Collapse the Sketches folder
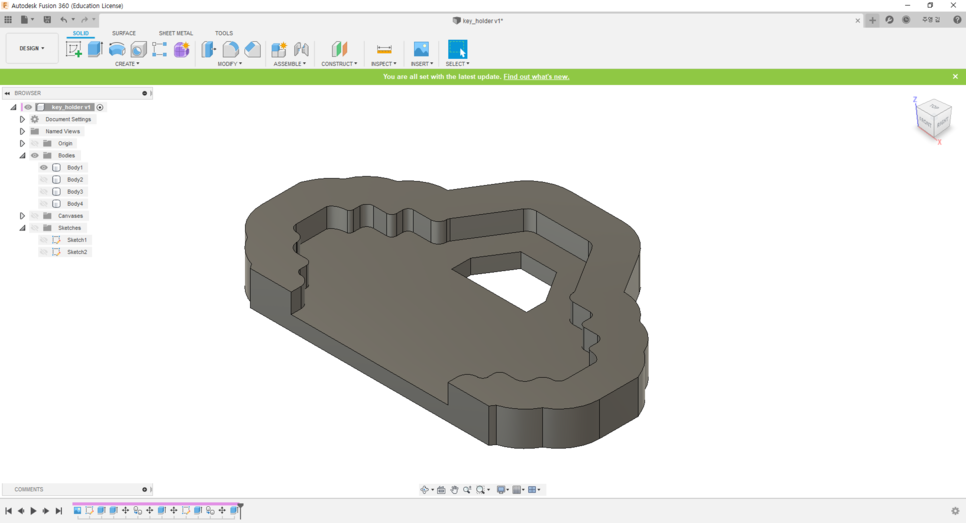 point(22,228)
